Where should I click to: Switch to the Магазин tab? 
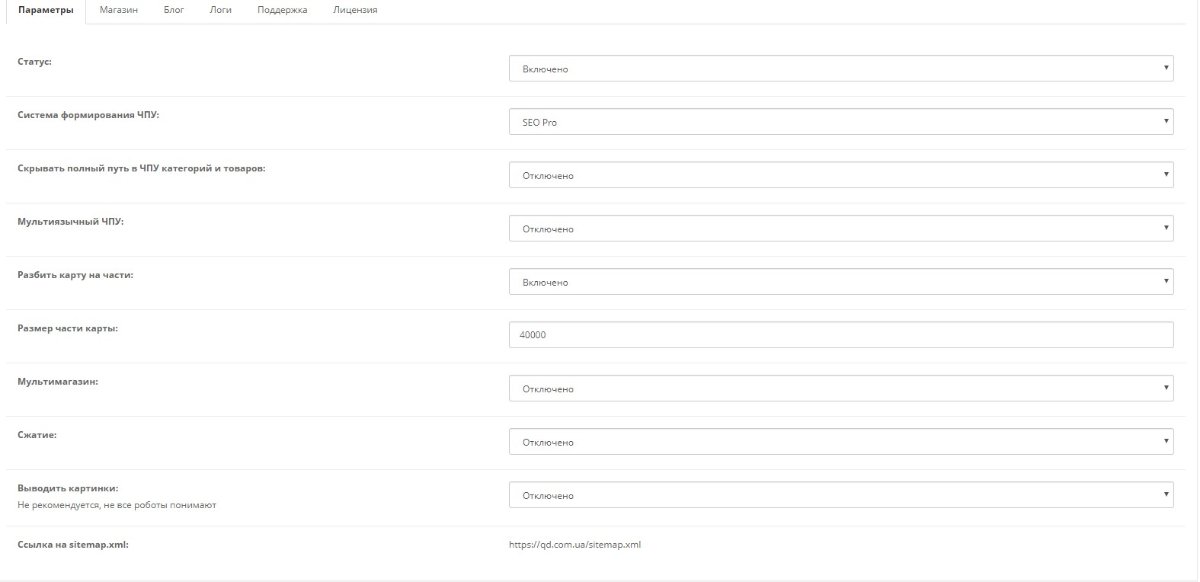[119, 10]
